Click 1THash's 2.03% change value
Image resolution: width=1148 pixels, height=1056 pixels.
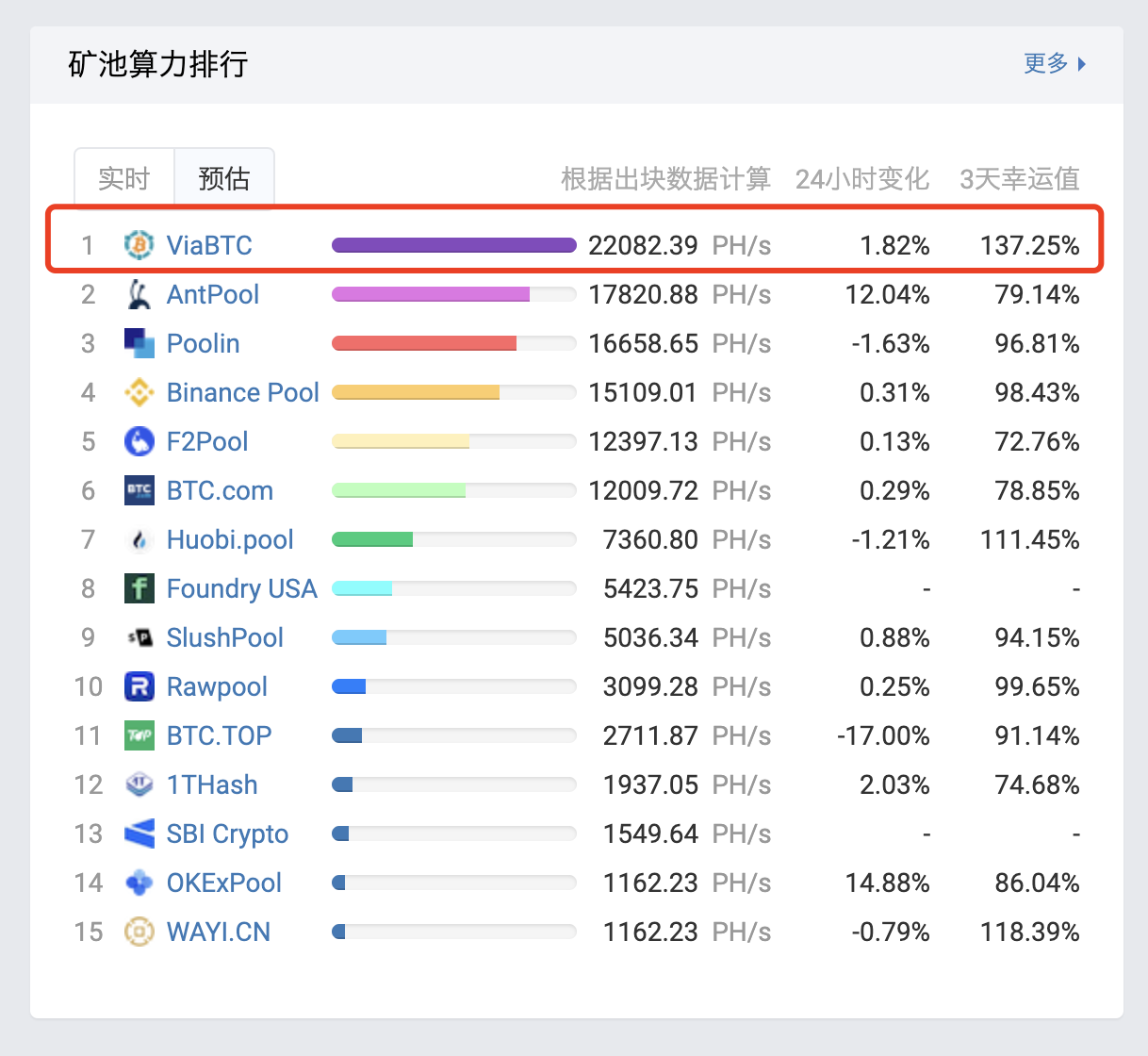point(894,784)
